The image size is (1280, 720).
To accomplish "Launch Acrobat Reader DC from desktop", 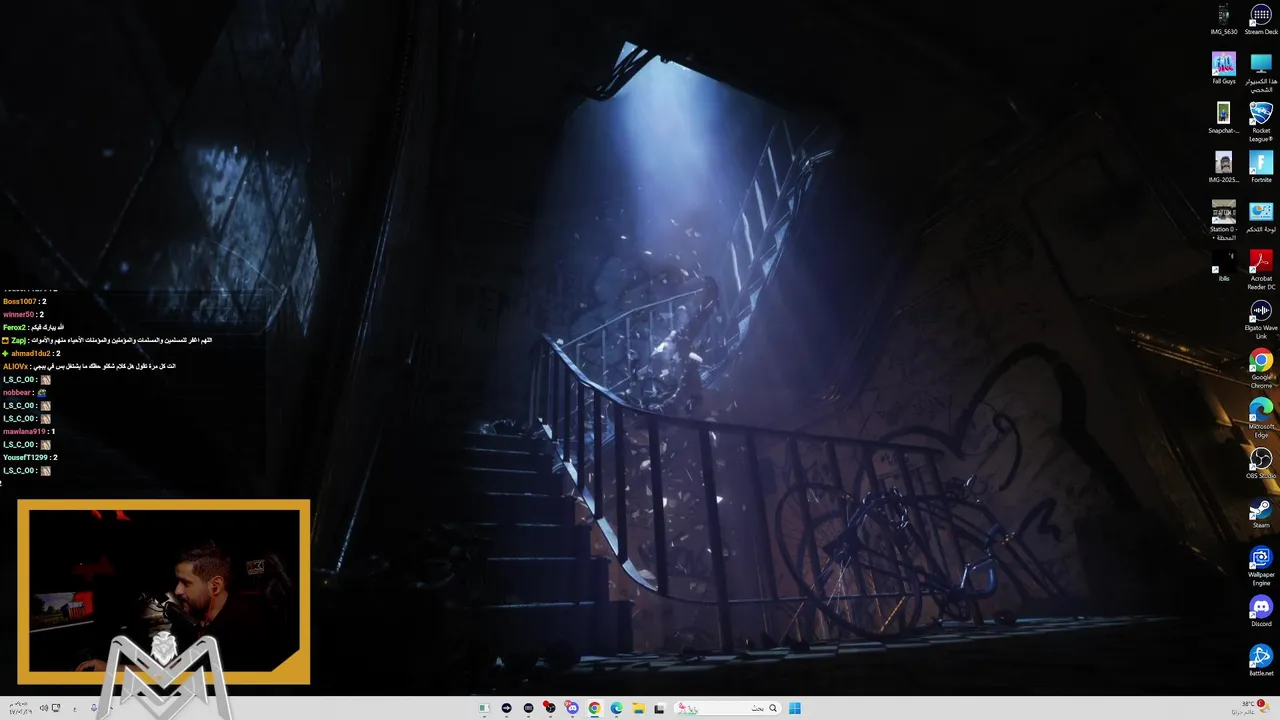I will 1261,270.
